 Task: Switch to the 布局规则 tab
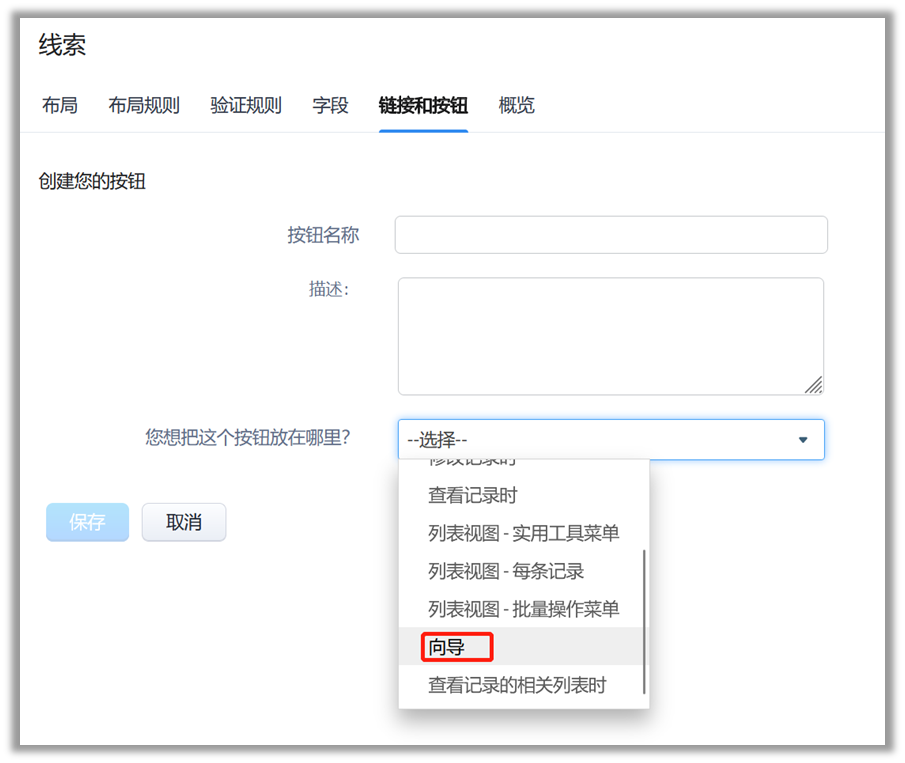pyautogui.click(x=144, y=105)
